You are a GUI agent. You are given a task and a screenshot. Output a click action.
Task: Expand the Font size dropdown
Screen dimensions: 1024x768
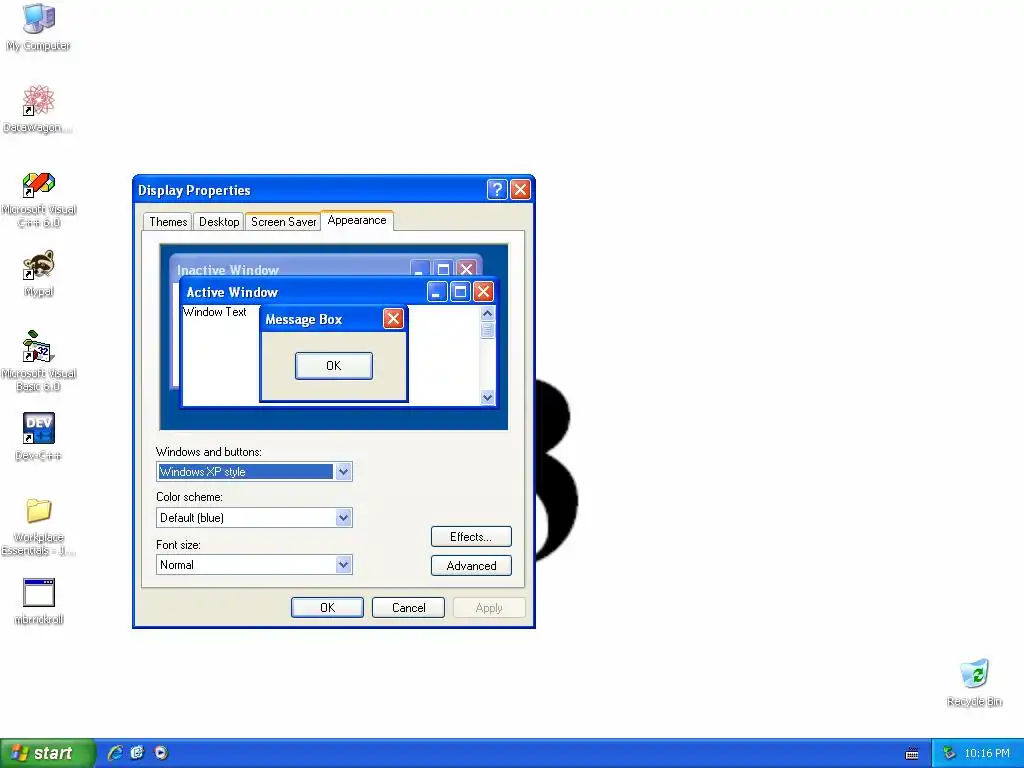(344, 565)
